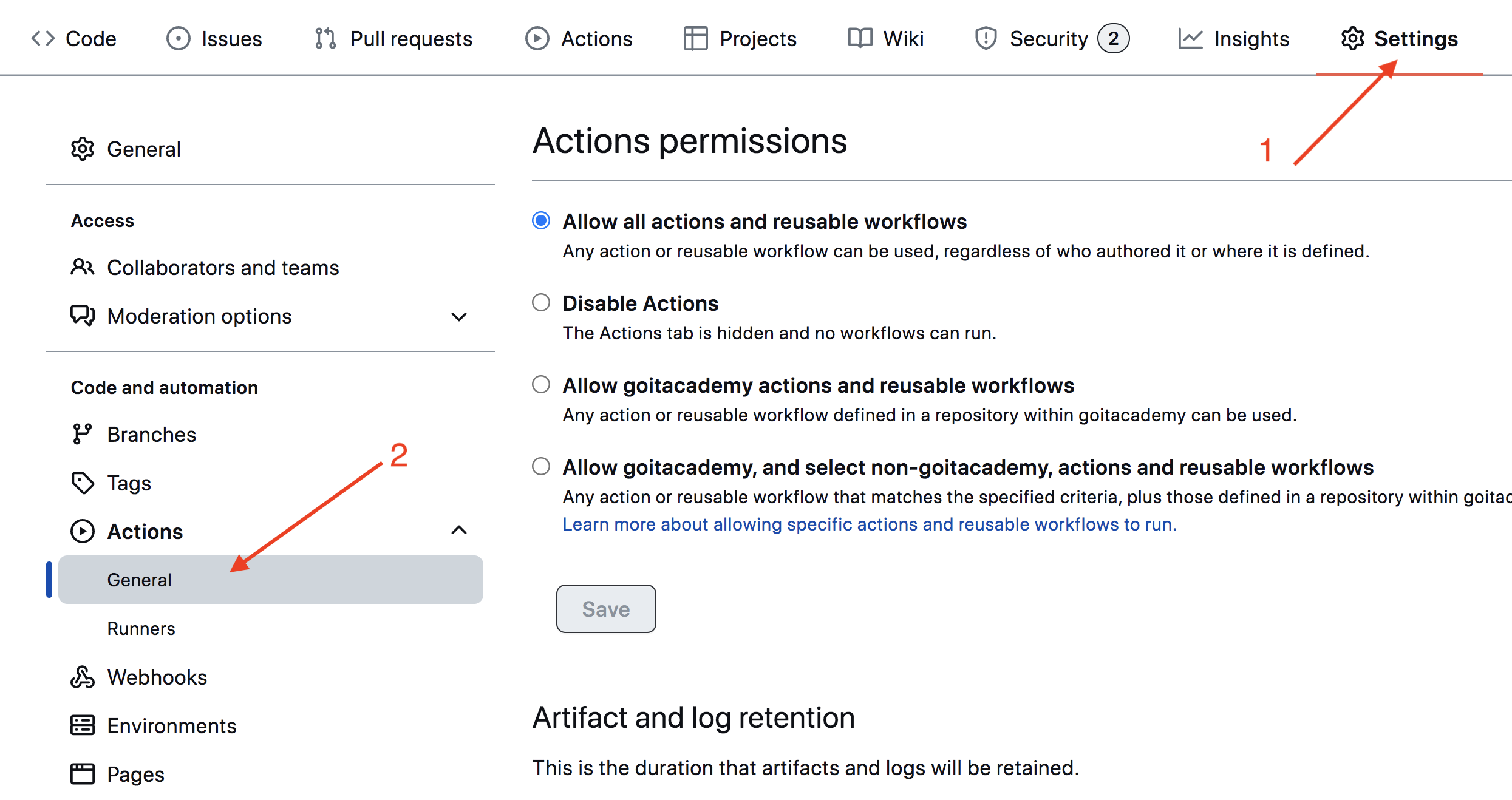Click the Issues circle icon

tap(177, 38)
